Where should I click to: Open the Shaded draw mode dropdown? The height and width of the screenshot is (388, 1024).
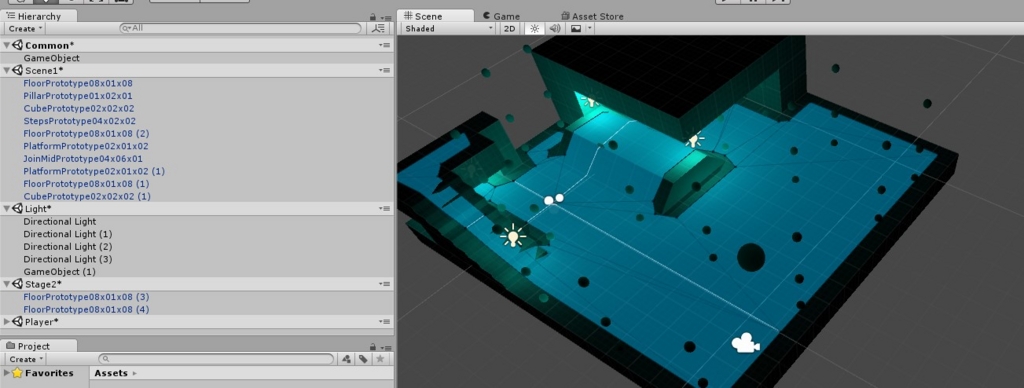449,29
